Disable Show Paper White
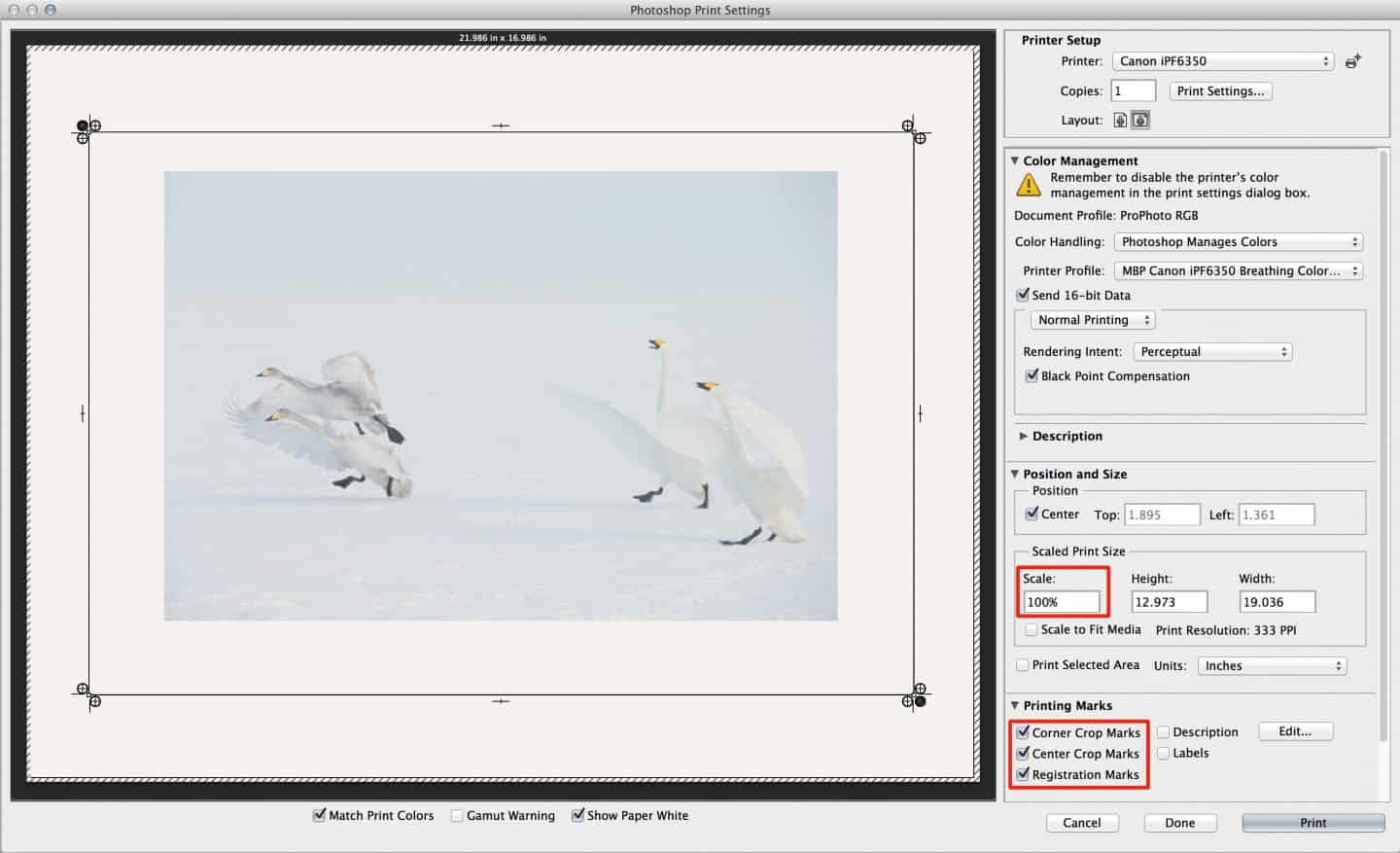1400x853 pixels. 578,815
